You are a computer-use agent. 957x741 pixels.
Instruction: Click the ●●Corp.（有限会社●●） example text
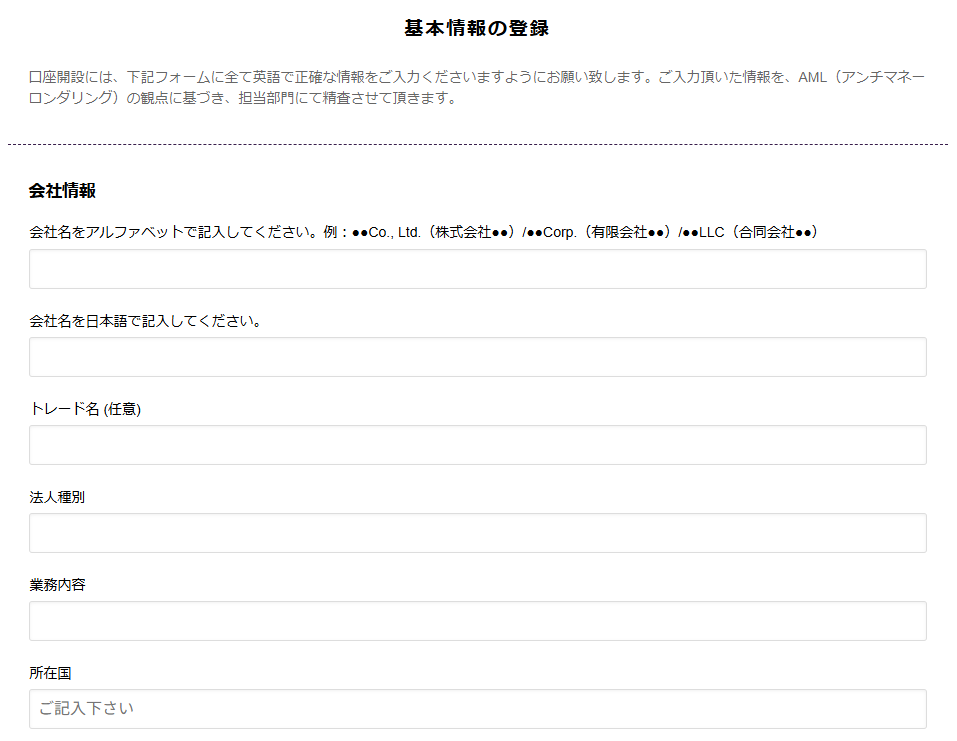pyautogui.click(x=600, y=232)
